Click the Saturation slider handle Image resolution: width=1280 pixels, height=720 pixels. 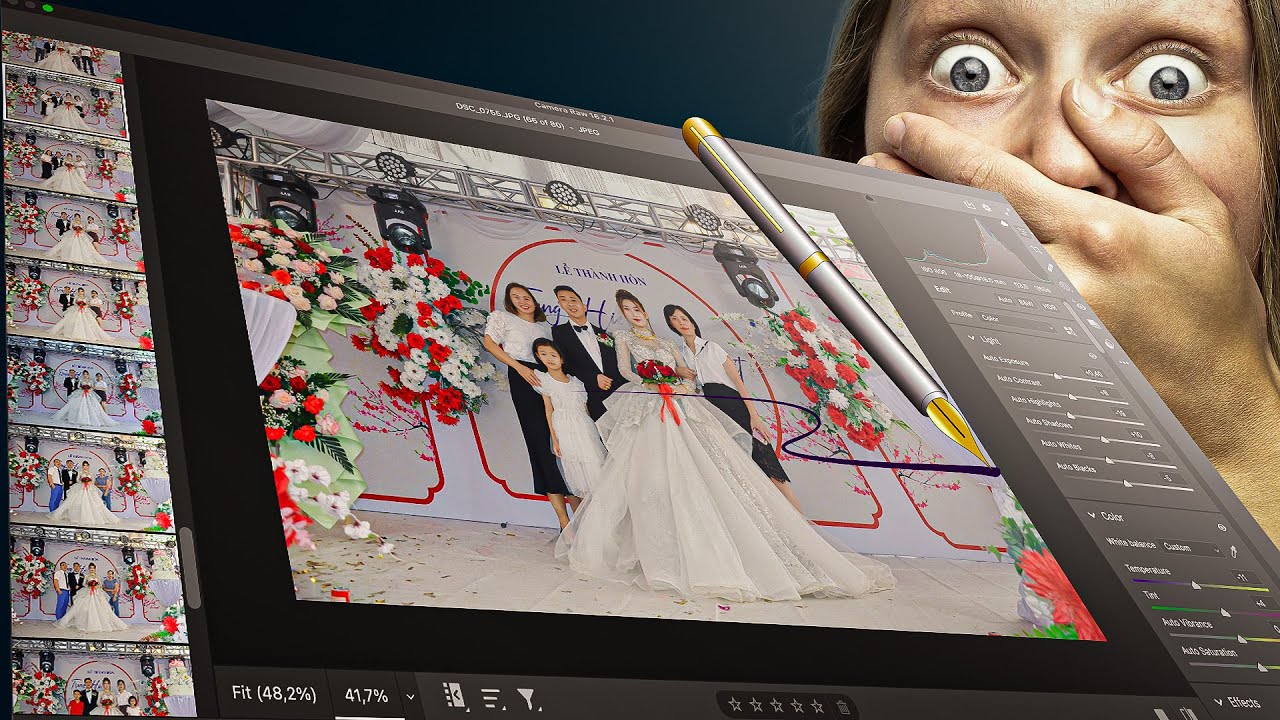point(1262,667)
